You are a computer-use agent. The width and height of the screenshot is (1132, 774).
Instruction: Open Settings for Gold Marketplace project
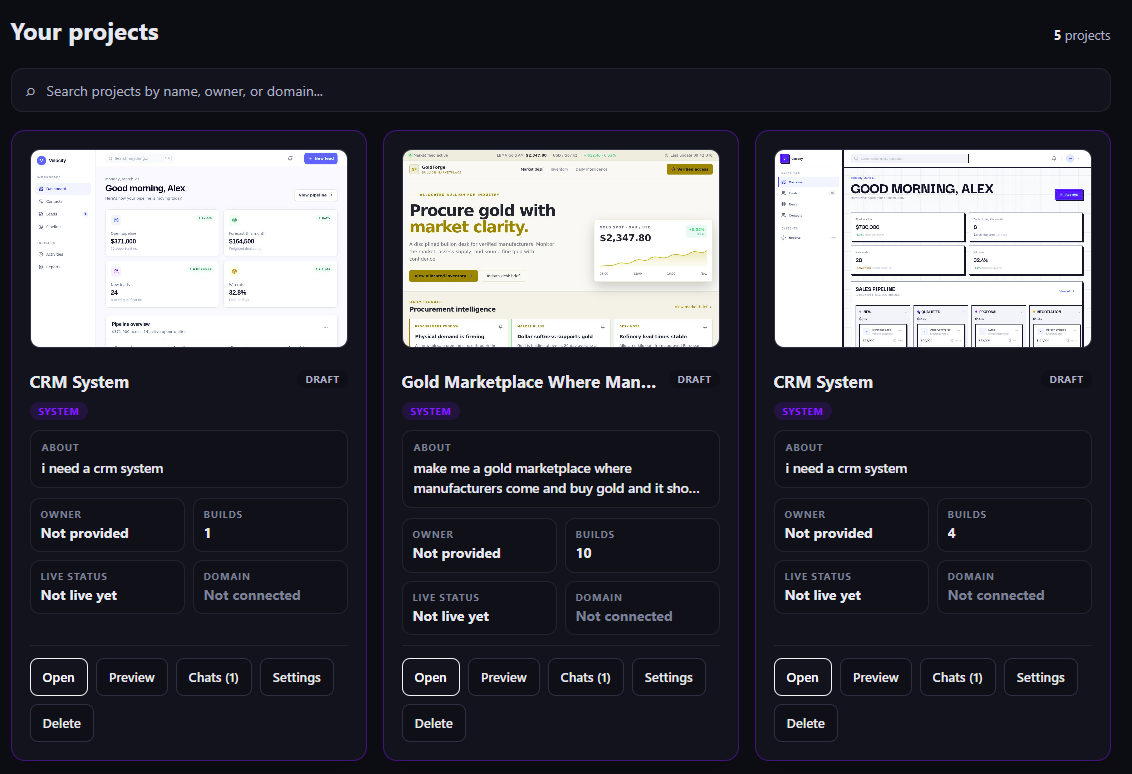point(669,677)
